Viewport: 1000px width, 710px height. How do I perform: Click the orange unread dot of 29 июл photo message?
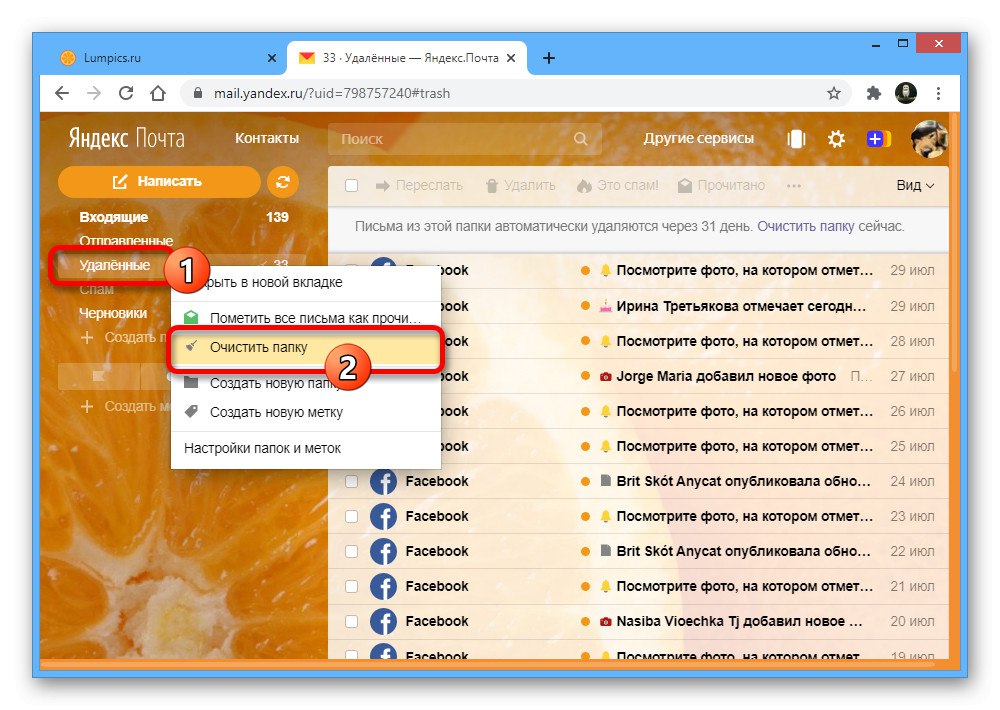click(x=585, y=270)
